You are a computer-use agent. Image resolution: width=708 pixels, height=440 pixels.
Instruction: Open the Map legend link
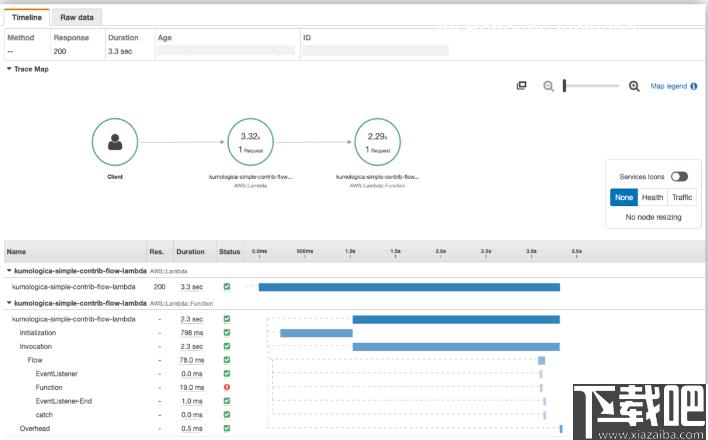tap(669, 86)
